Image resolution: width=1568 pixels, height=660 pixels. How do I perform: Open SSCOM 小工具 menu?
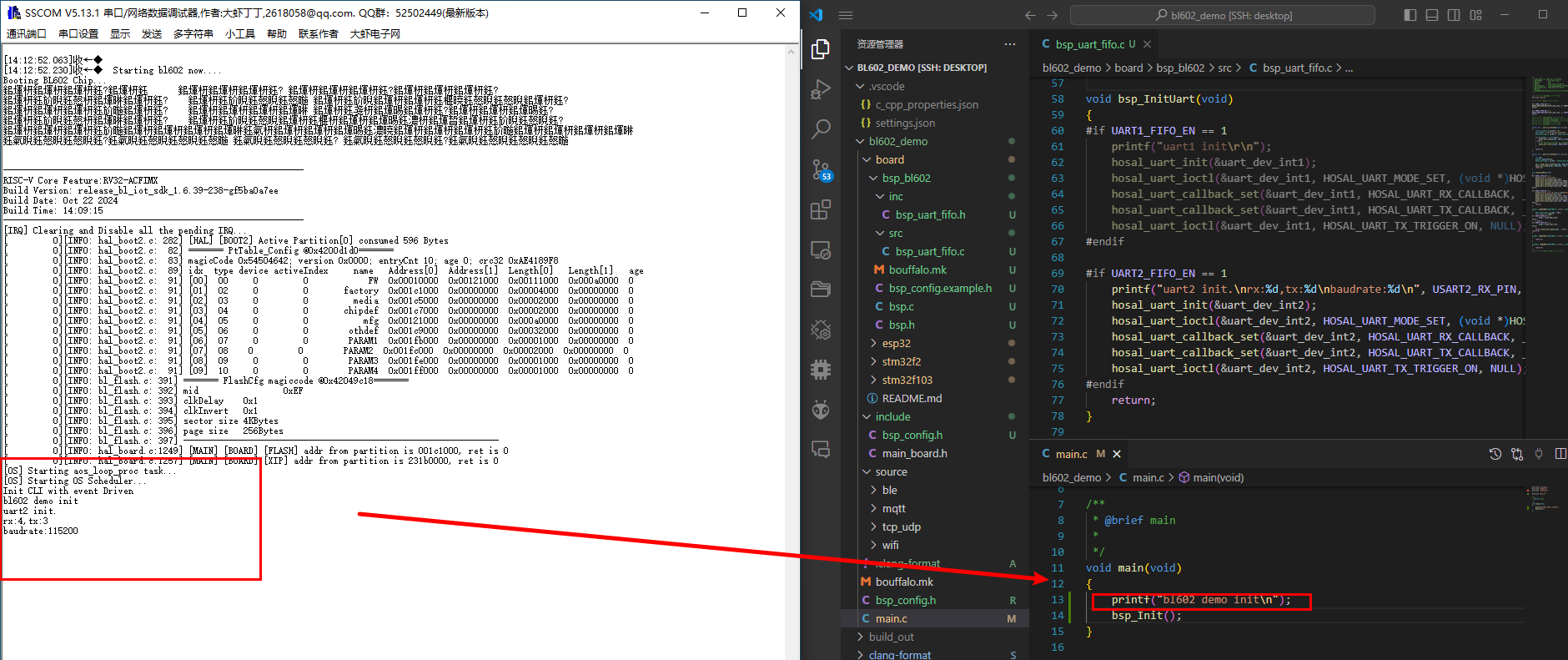[x=240, y=33]
